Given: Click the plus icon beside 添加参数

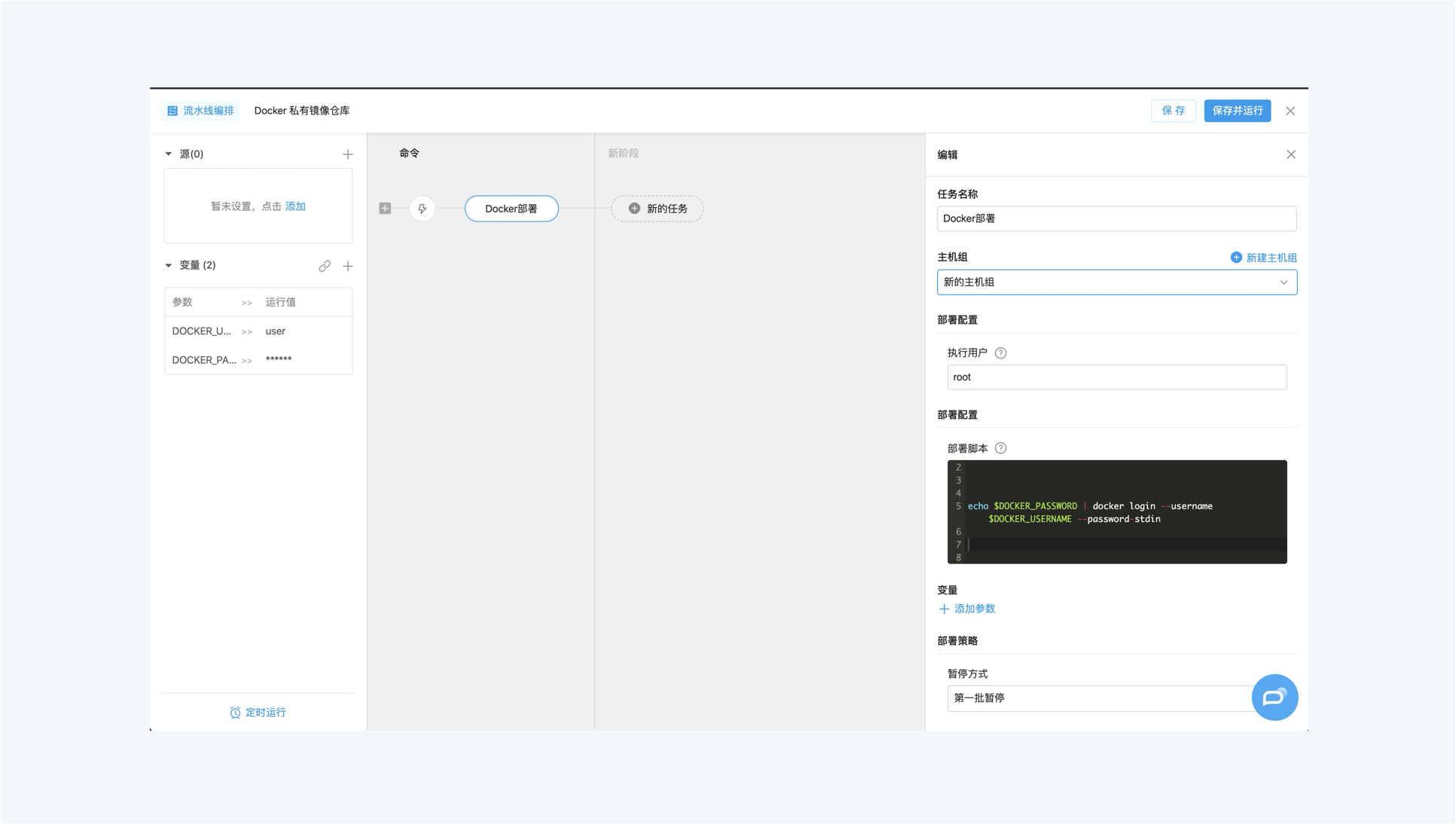Looking at the screenshot, I should [x=944, y=609].
